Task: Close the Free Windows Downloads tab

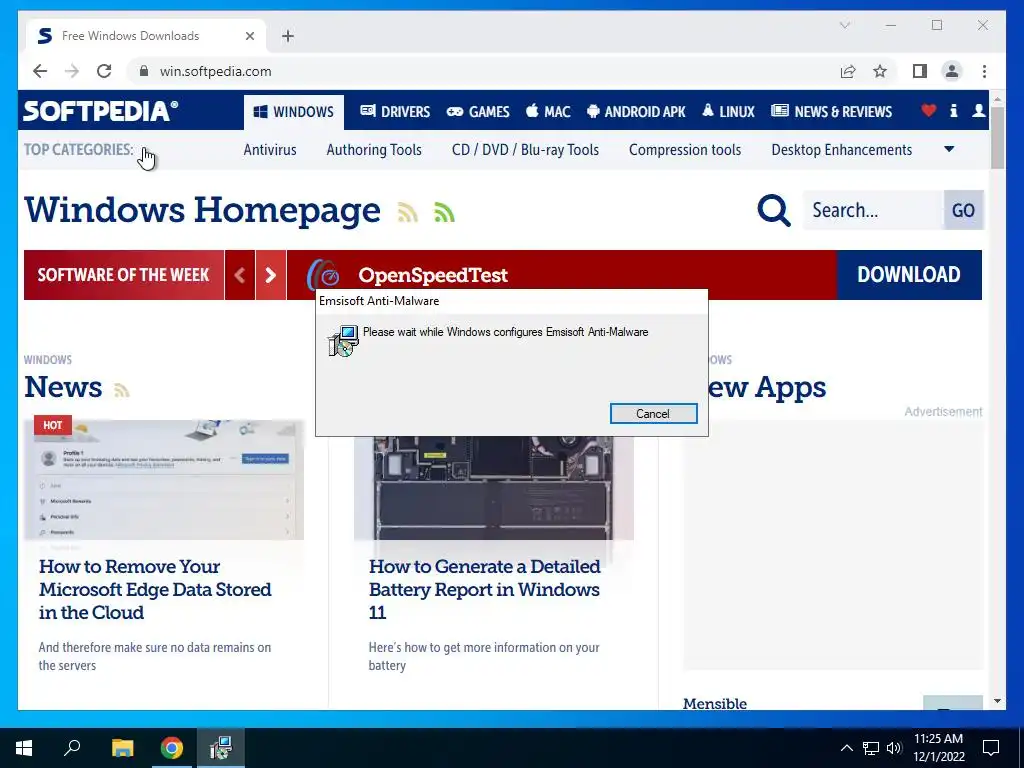Action: pos(249,36)
